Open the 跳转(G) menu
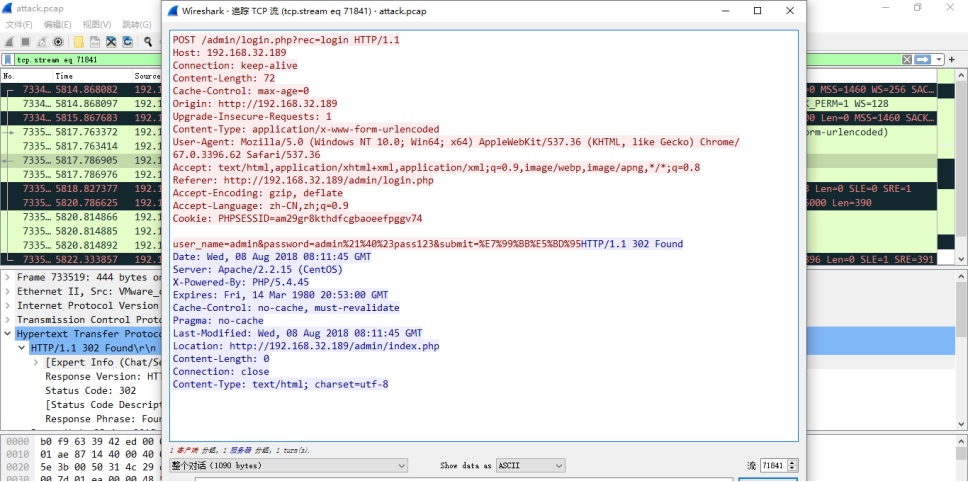The width and height of the screenshot is (969, 482). click(137, 25)
